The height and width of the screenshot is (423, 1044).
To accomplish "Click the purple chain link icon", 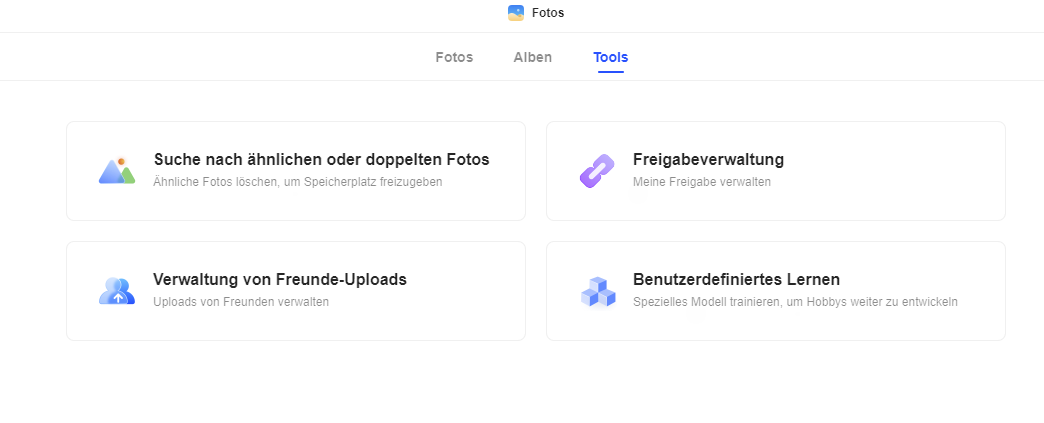I will point(597,171).
